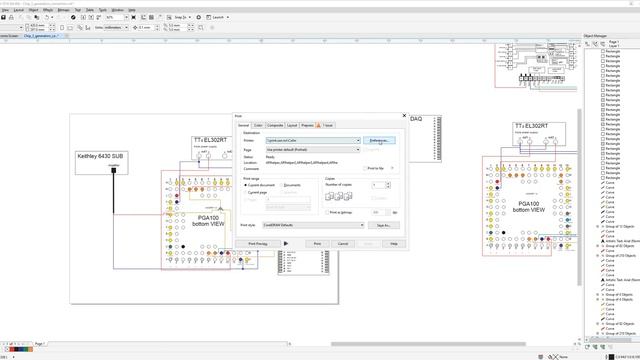
Task: Expand the Group of 12 Objects item
Action: (598, 227)
